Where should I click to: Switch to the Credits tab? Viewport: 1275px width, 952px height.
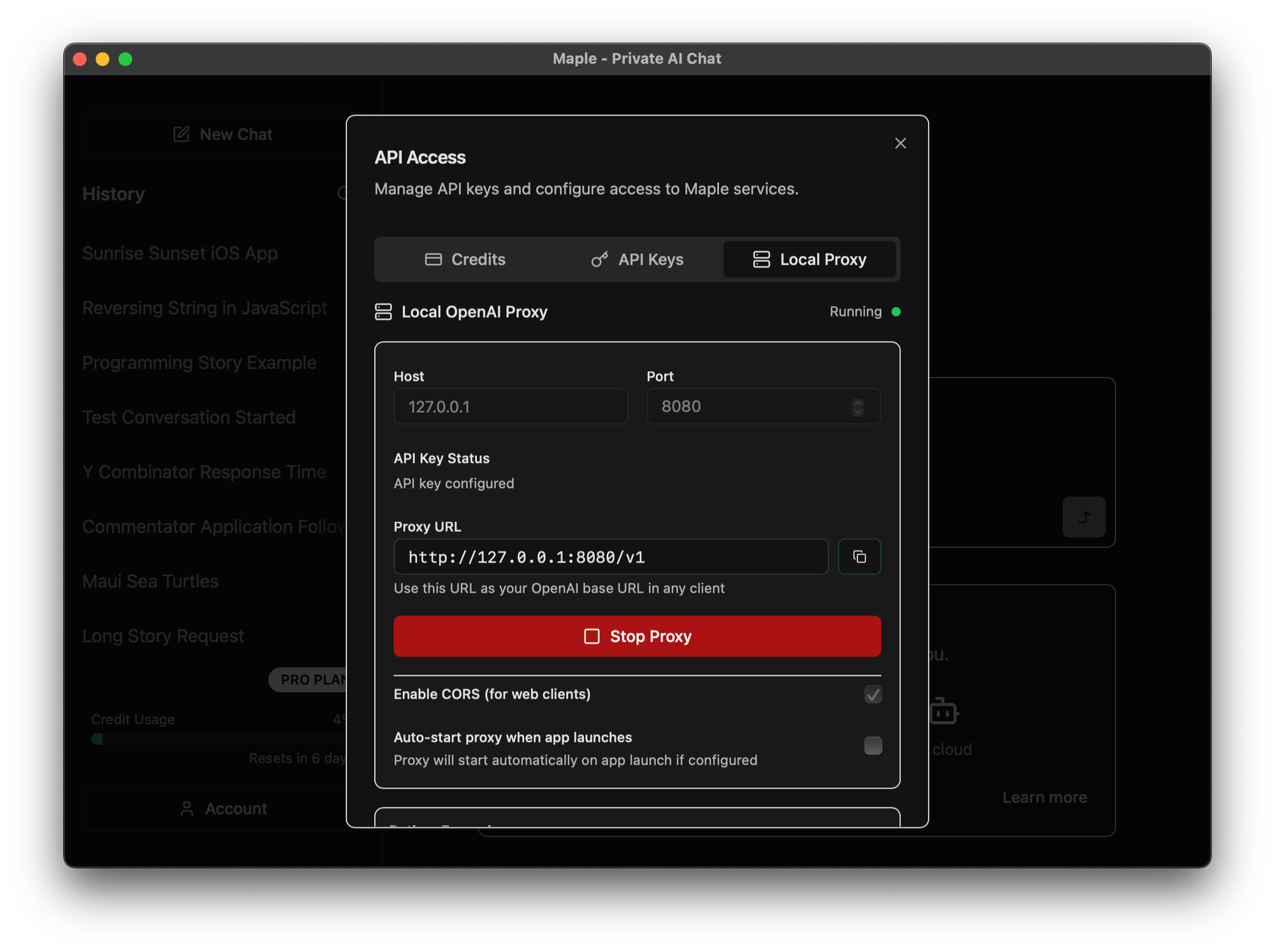click(465, 259)
